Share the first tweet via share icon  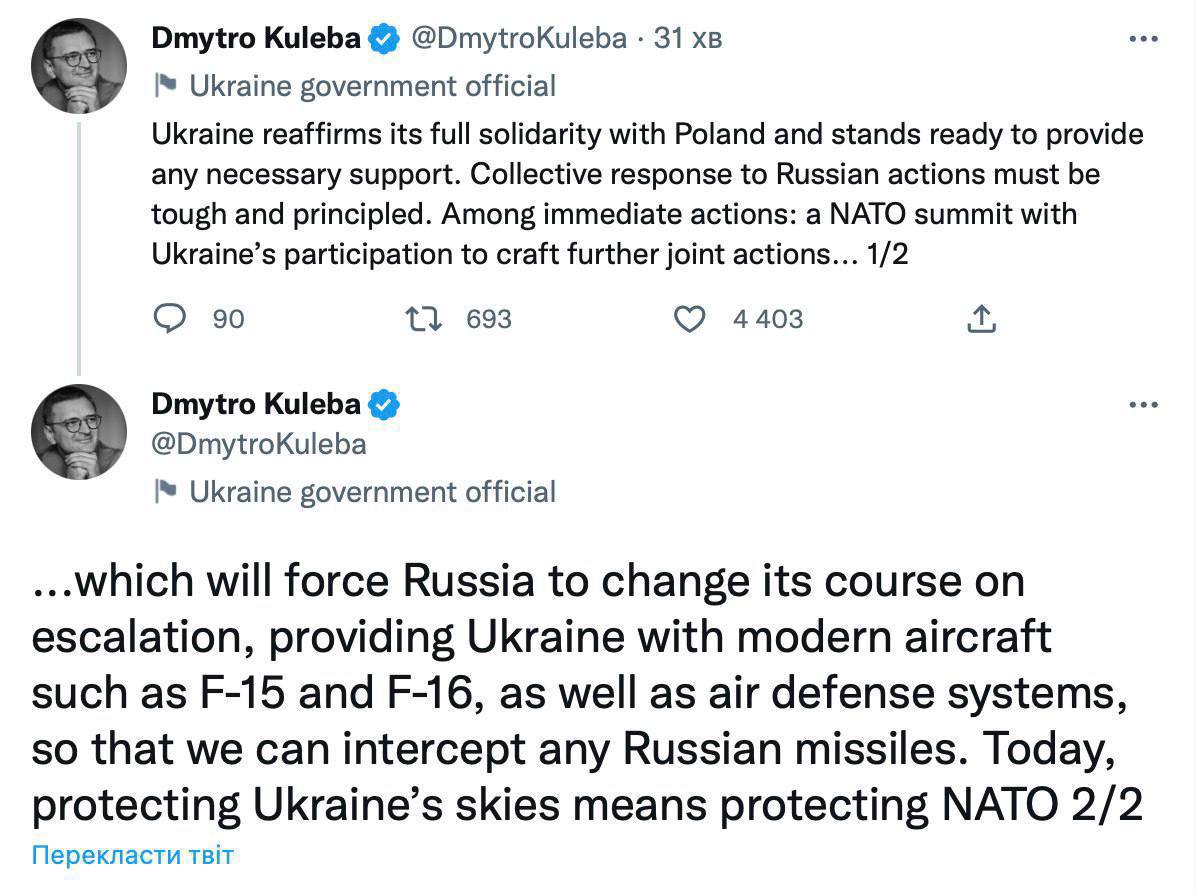pos(982,319)
